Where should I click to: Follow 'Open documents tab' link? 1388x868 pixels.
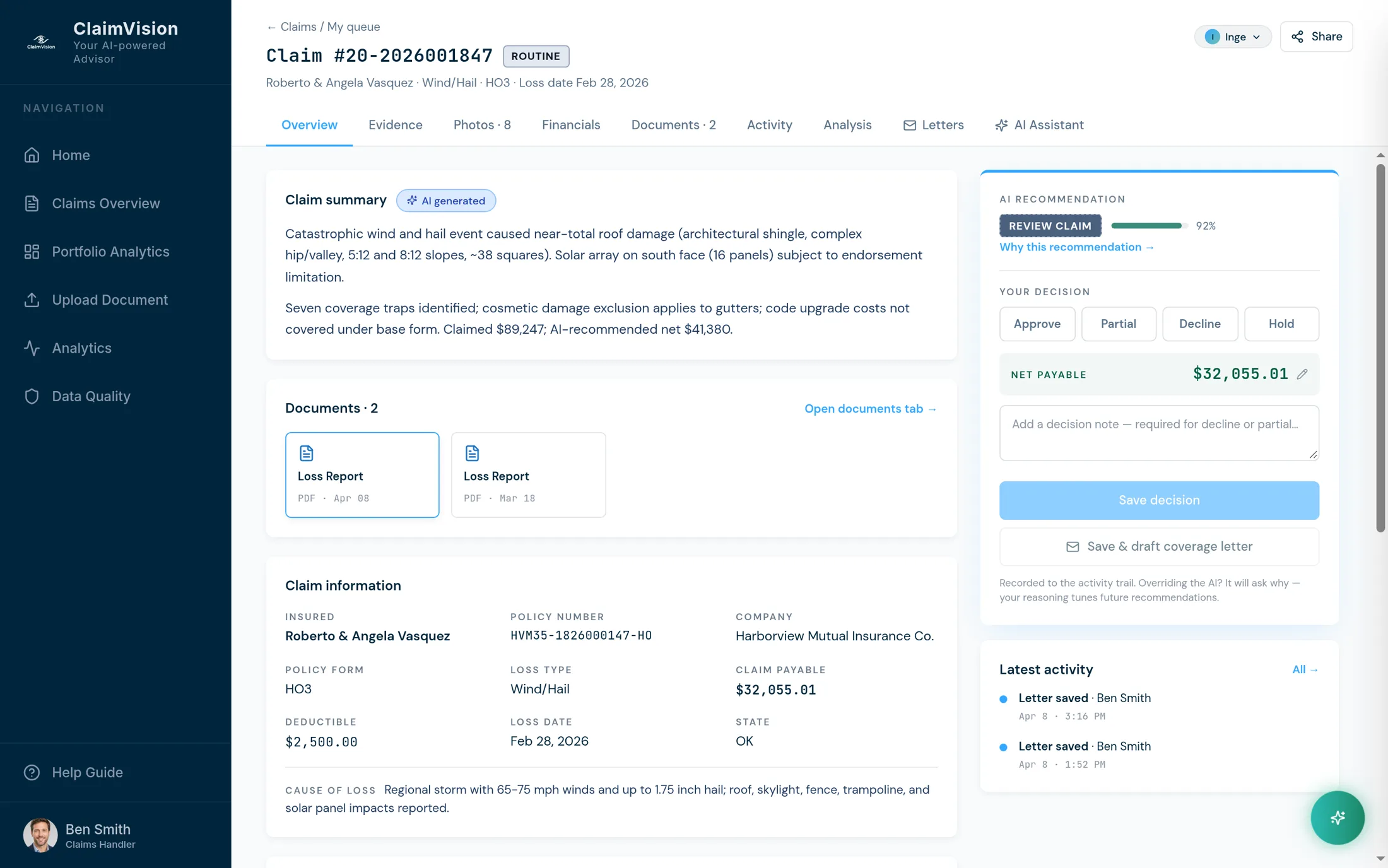(870, 409)
